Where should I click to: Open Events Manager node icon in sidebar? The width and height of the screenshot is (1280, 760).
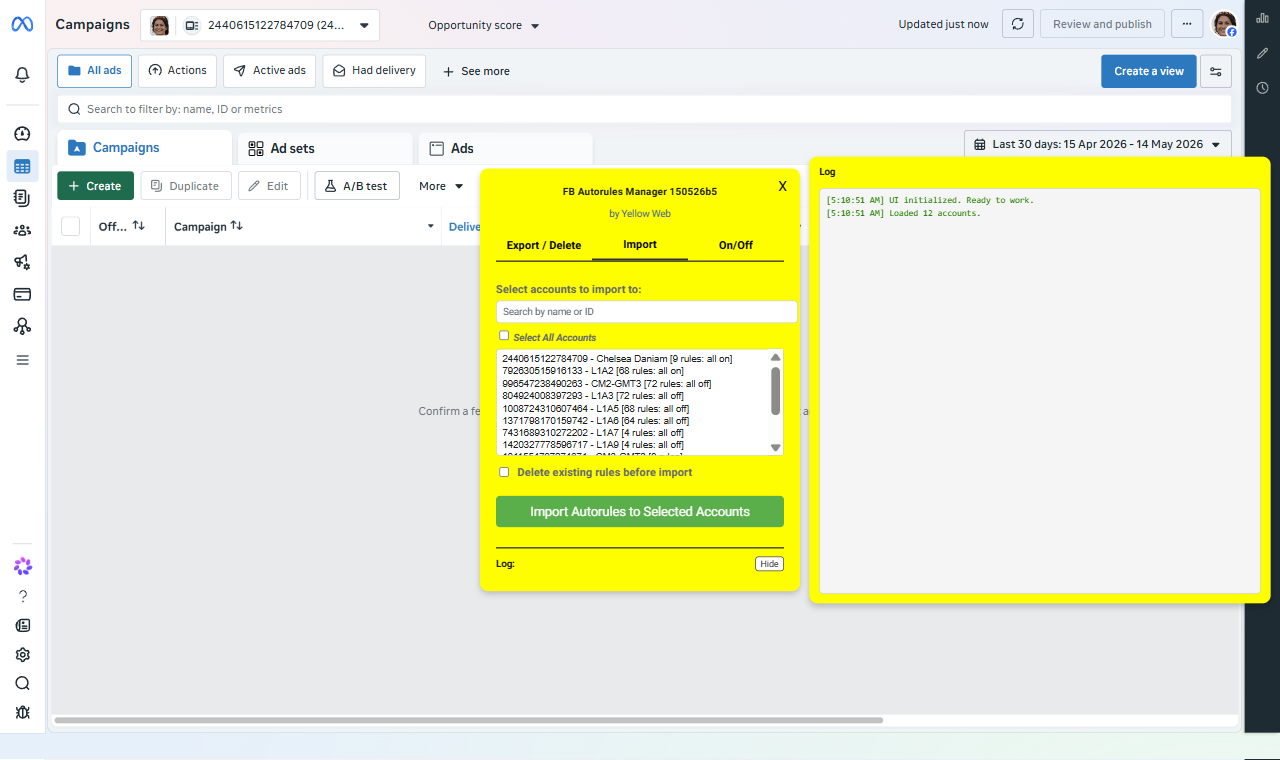pos(22,326)
